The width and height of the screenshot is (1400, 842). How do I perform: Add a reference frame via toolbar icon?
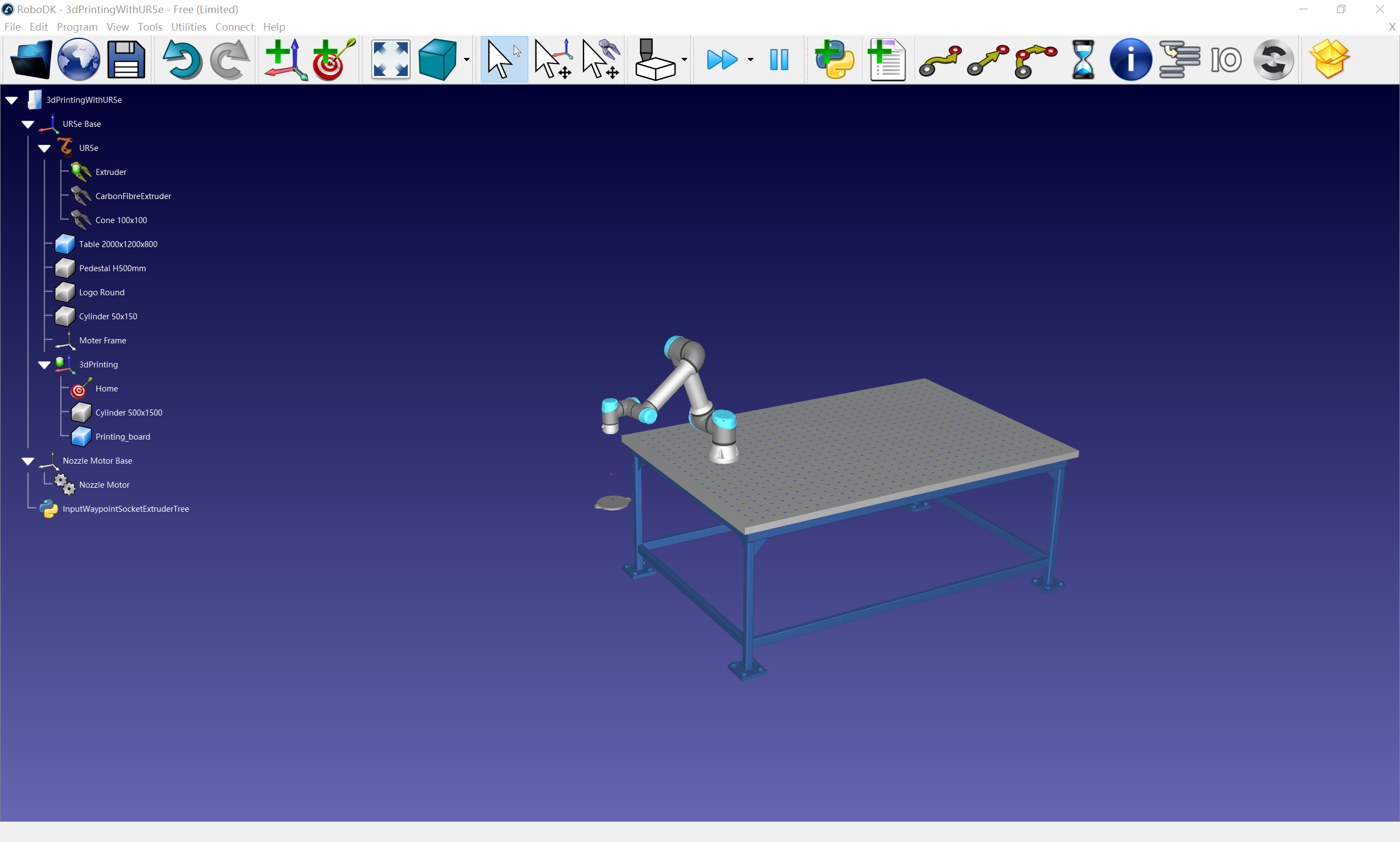point(286,59)
